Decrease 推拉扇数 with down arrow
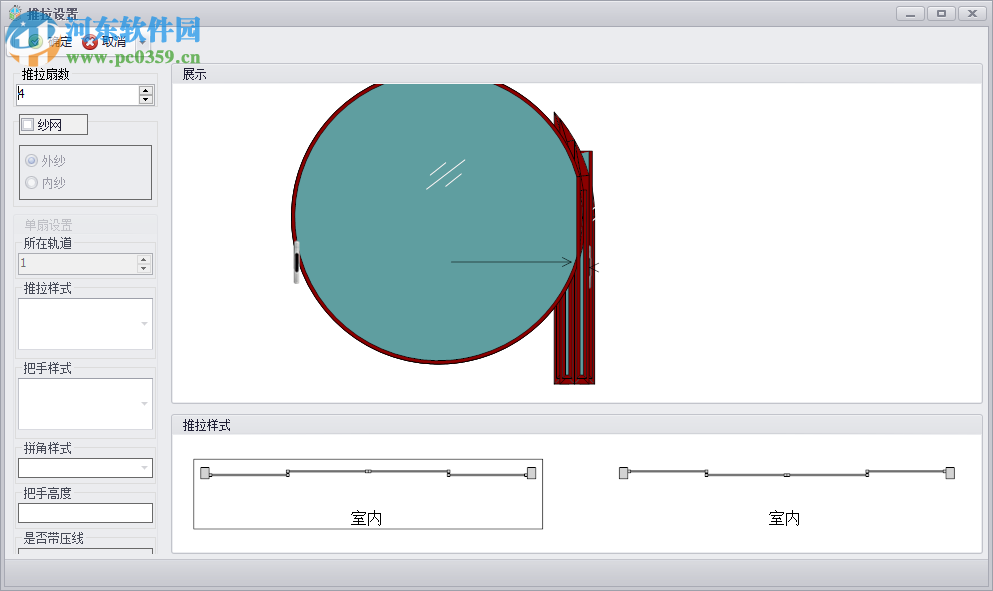Screen dimensions: 993x591 146,99
